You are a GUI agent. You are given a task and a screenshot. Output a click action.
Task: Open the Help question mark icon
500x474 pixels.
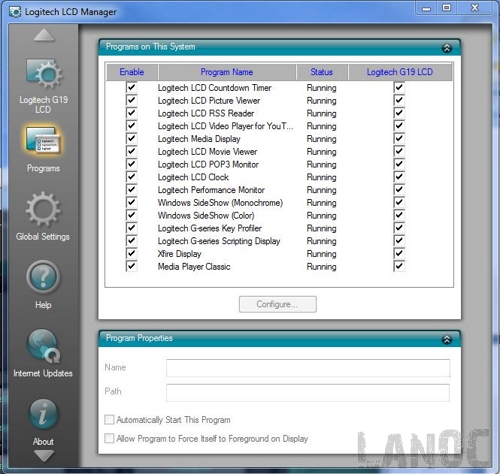[x=43, y=277]
